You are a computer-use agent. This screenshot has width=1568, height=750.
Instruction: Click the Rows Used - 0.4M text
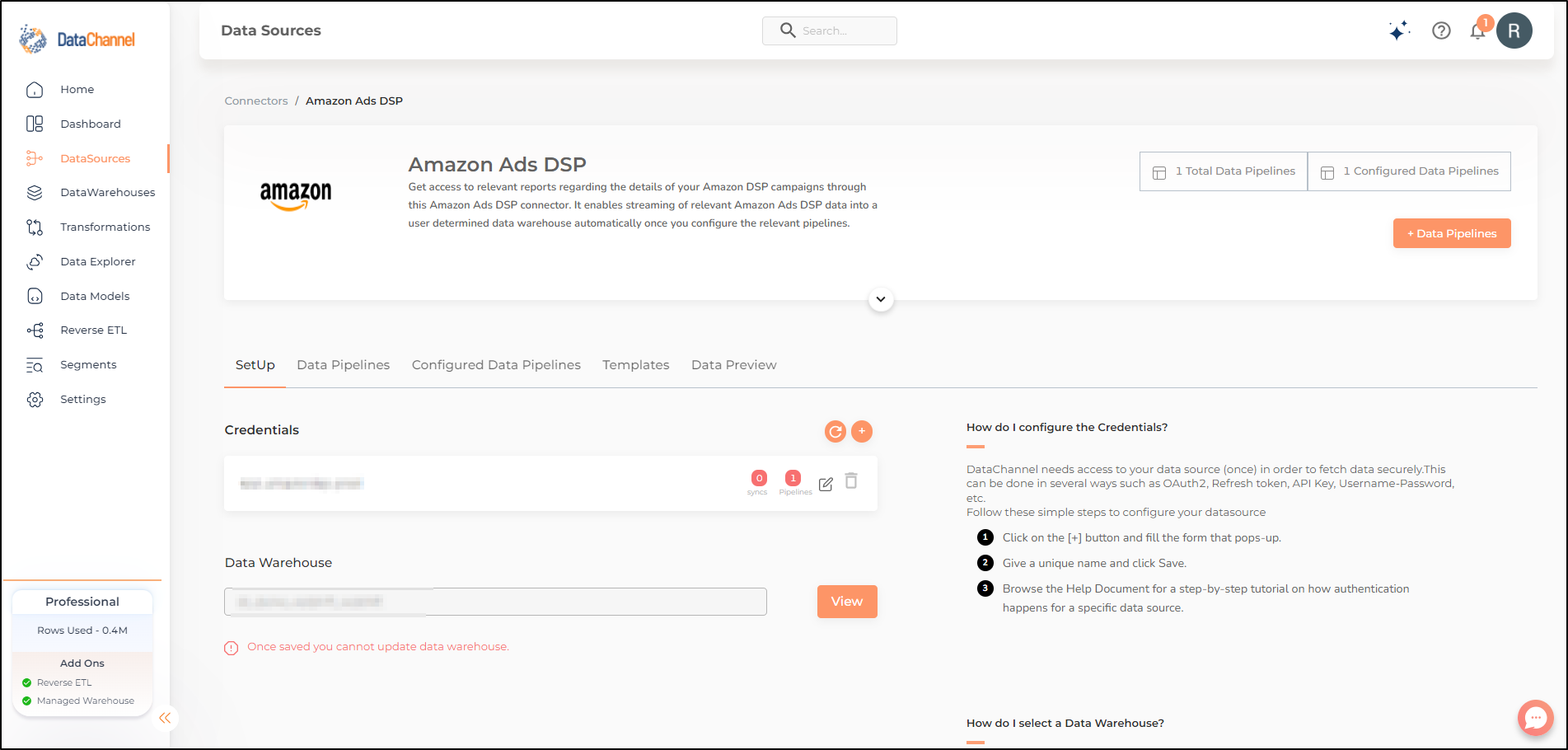(x=82, y=630)
